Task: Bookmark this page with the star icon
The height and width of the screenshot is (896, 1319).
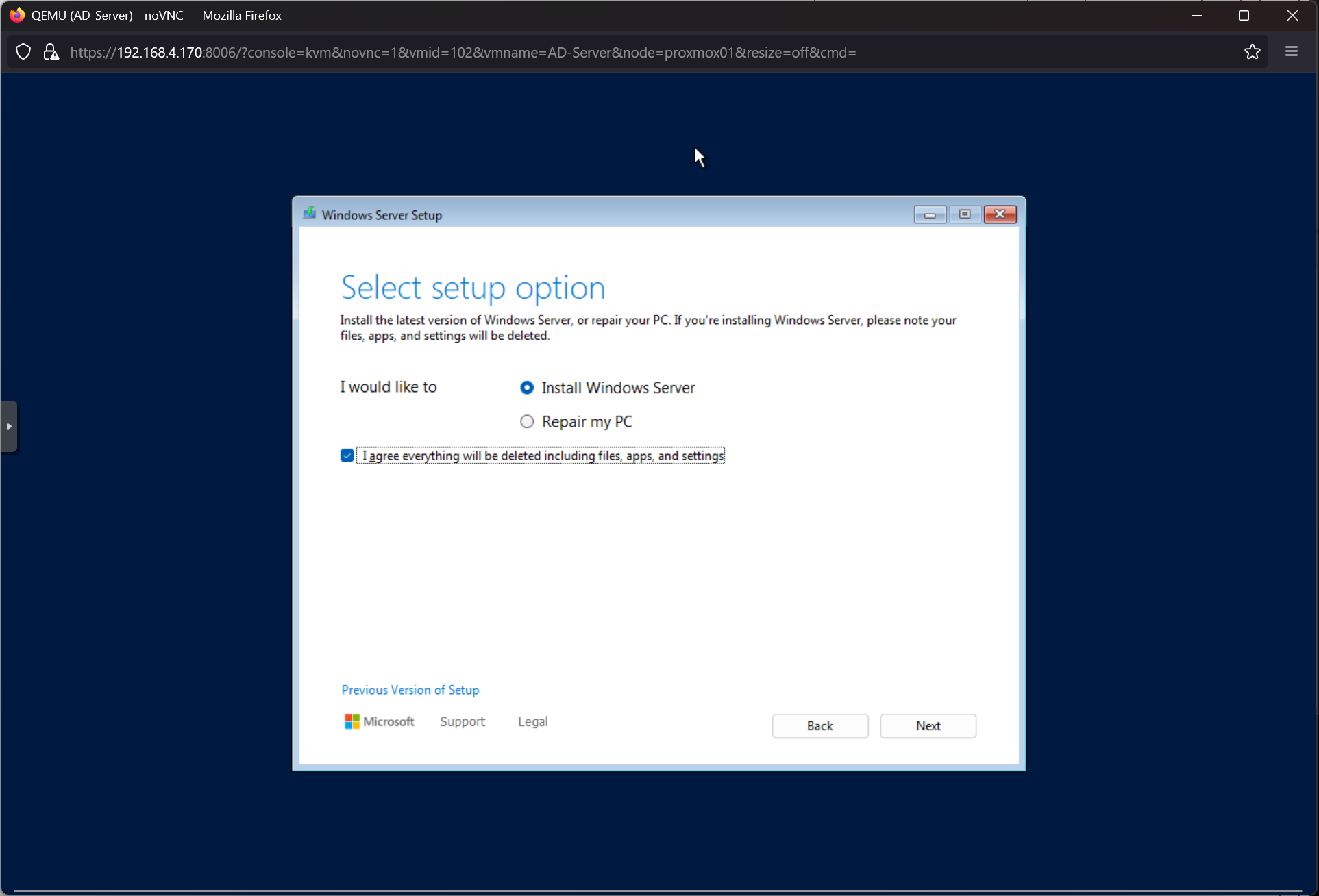Action: pos(1252,52)
